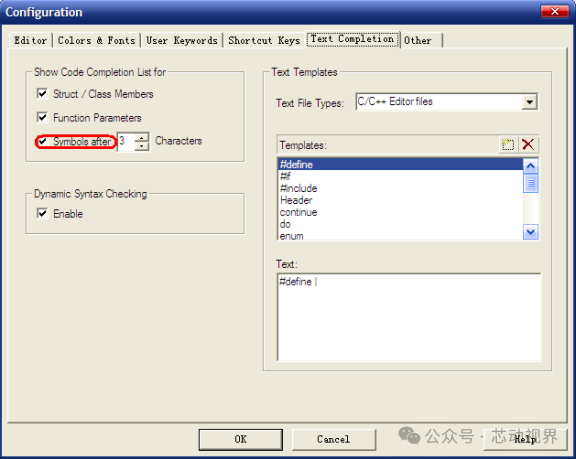576x459 pixels.
Task: Select the Header template entry
Action: (400, 200)
